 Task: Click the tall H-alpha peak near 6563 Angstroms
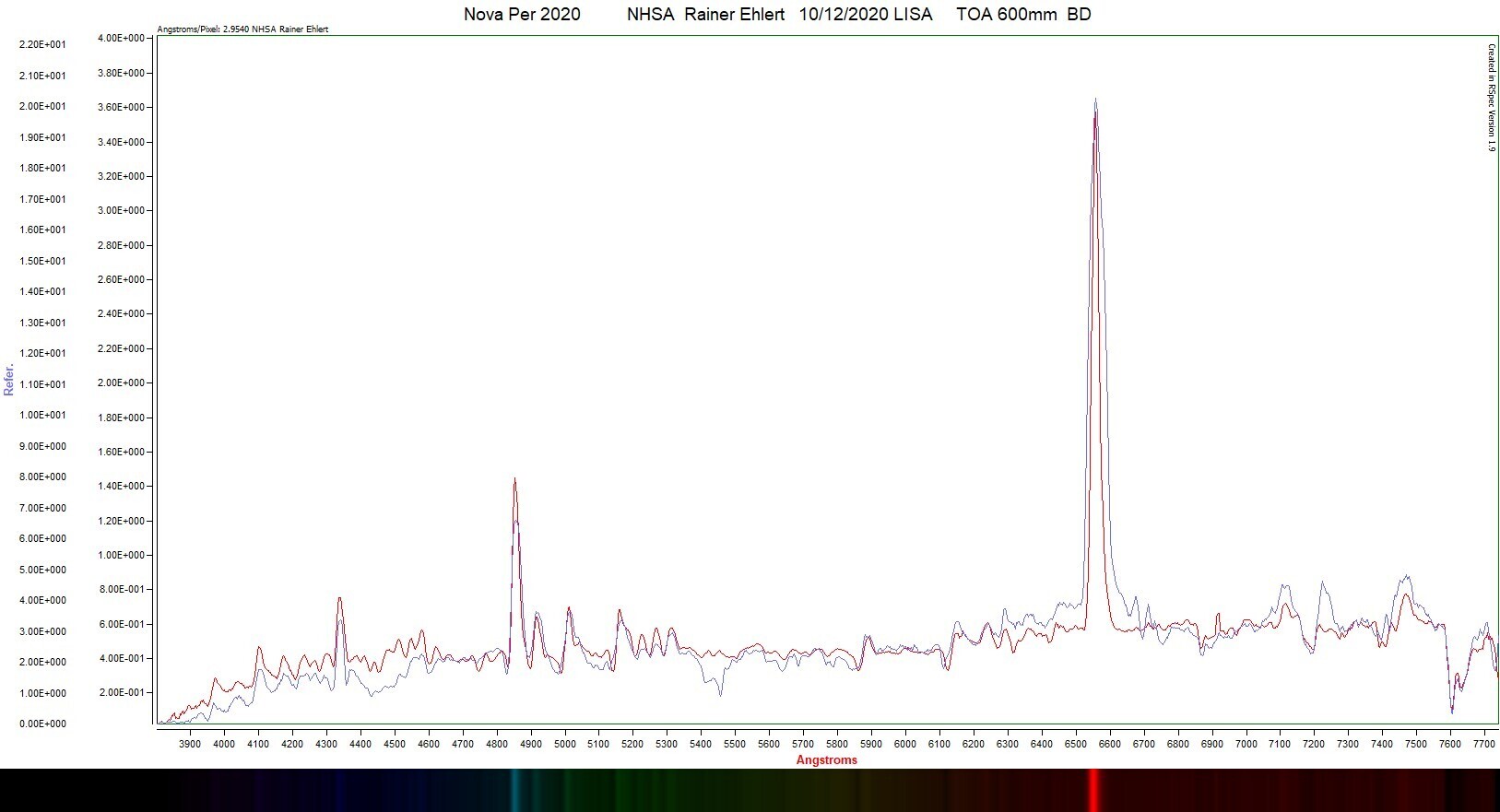[1095, 120]
